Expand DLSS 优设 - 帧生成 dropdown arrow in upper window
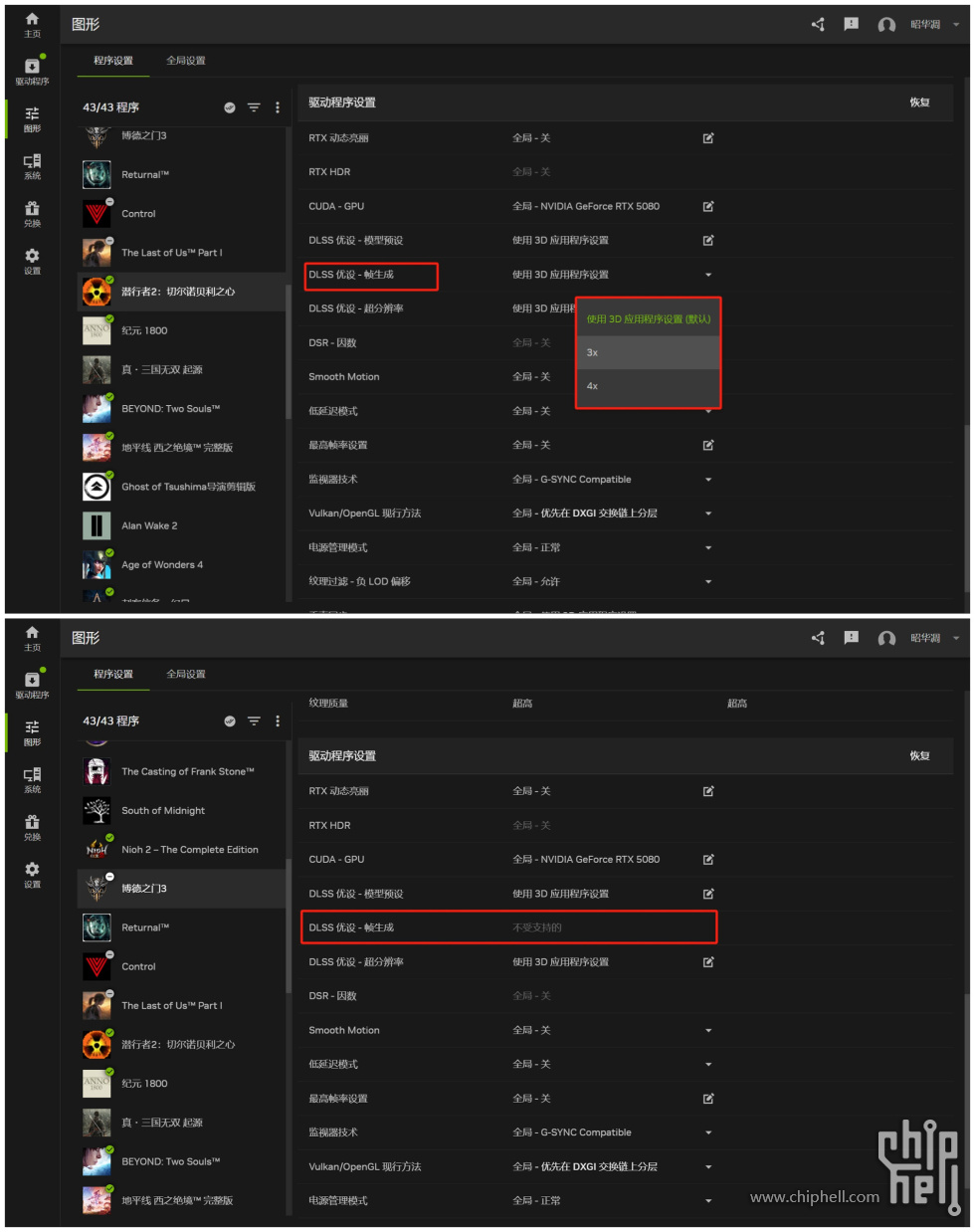This screenshot has height=1232, width=975. pyautogui.click(x=708, y=275)
